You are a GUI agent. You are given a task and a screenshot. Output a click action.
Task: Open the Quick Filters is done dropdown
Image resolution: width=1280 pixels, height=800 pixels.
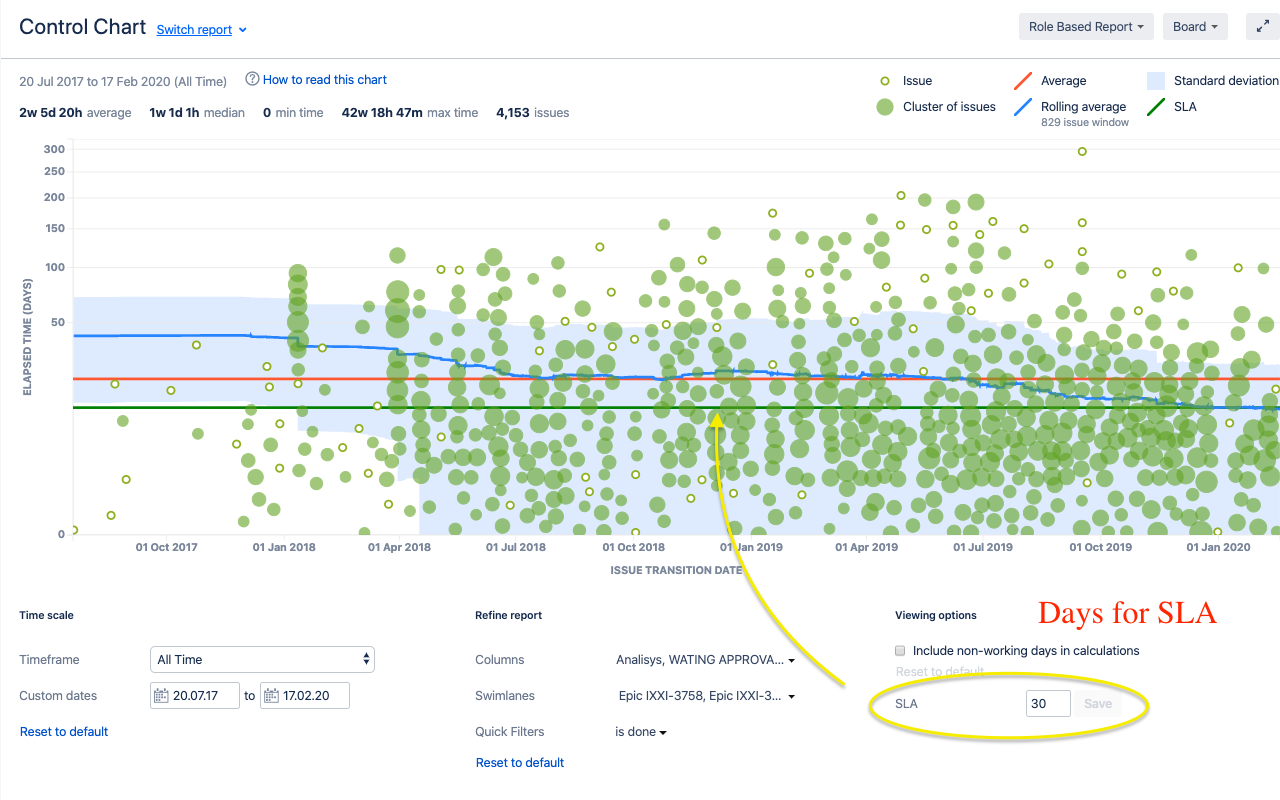641,732
